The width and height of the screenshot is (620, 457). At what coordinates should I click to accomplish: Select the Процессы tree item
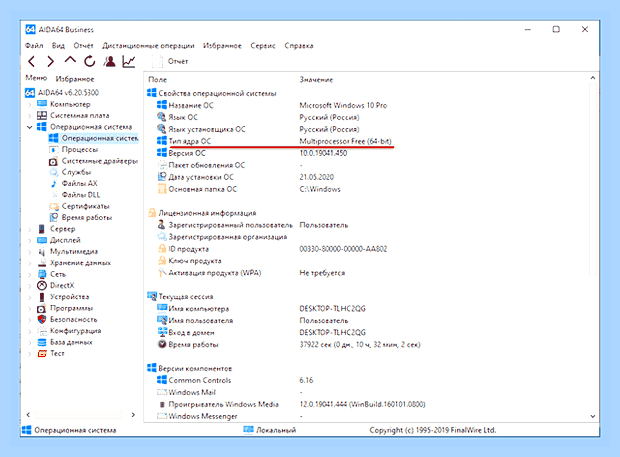[79, 149]
